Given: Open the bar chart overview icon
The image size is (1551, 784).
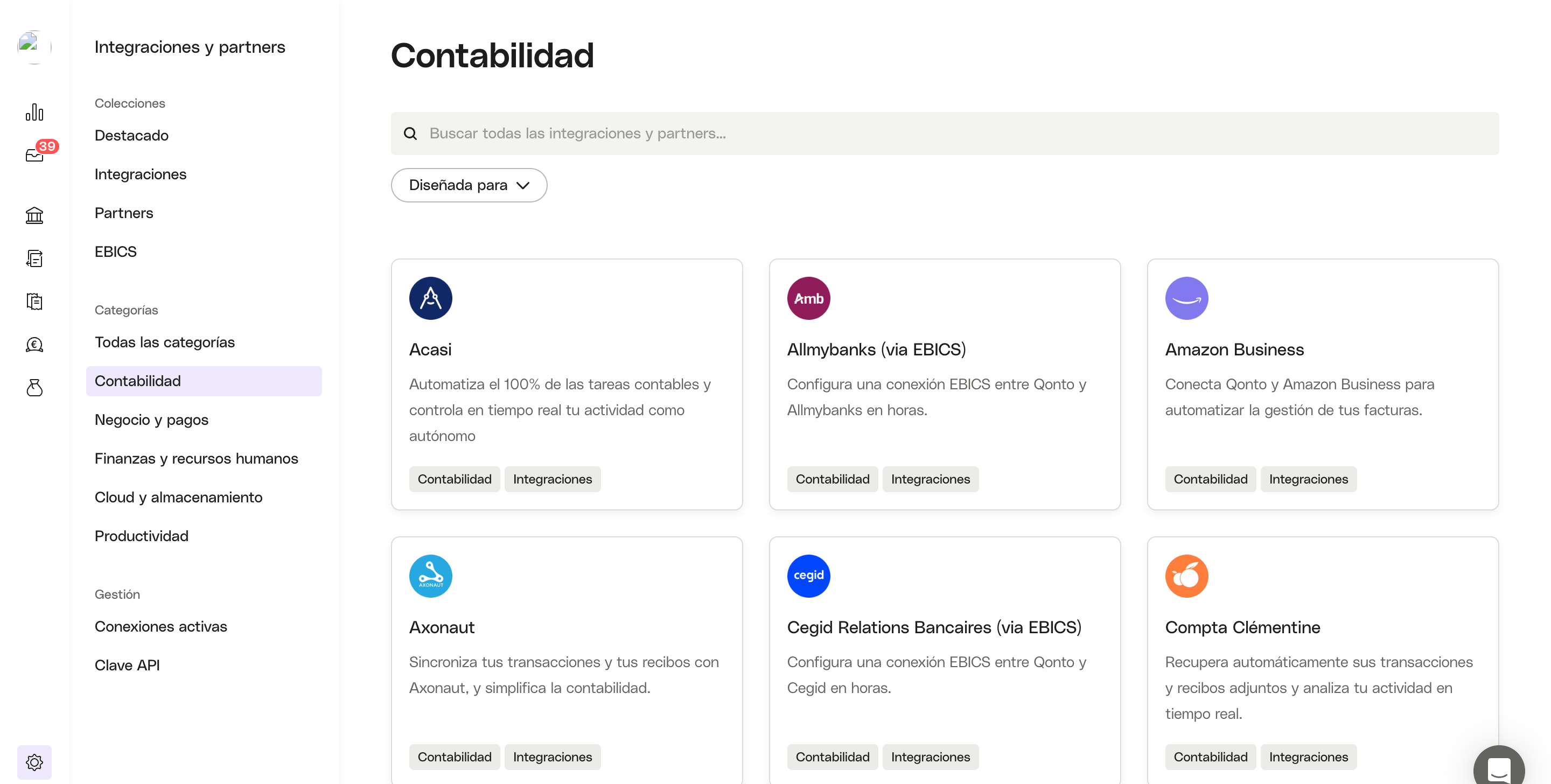Looking at the screenshot, I should tap(34, 113).
